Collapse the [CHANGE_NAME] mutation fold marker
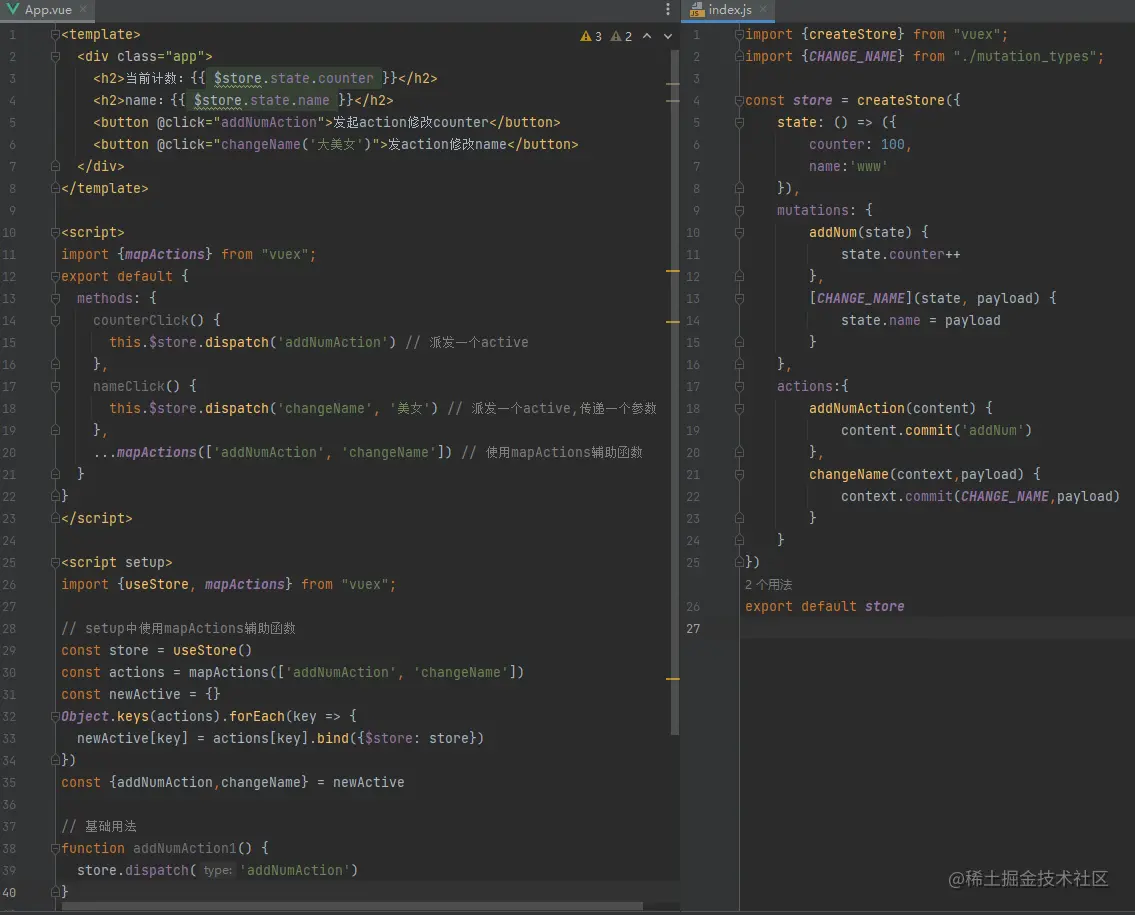The width and height of the screenshot is (1135, 915). click(x=739, y=298)
